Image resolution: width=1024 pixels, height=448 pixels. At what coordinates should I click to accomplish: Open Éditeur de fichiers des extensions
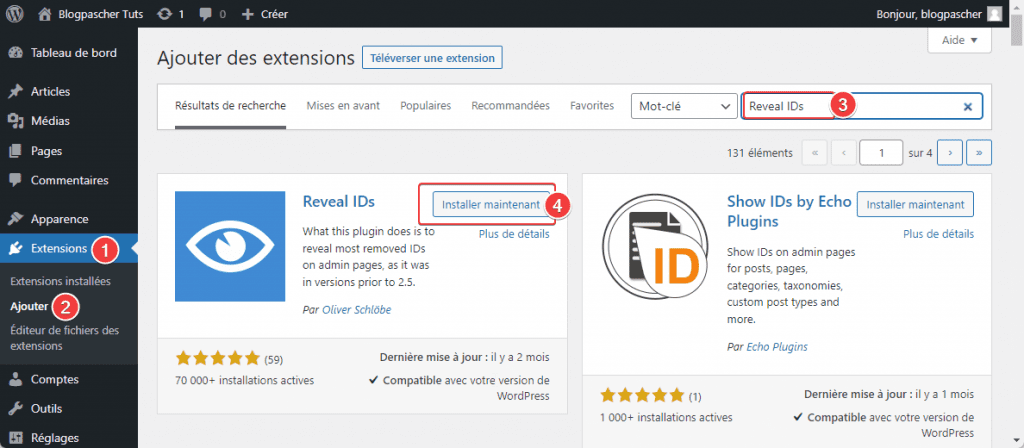tap(65, 338)
